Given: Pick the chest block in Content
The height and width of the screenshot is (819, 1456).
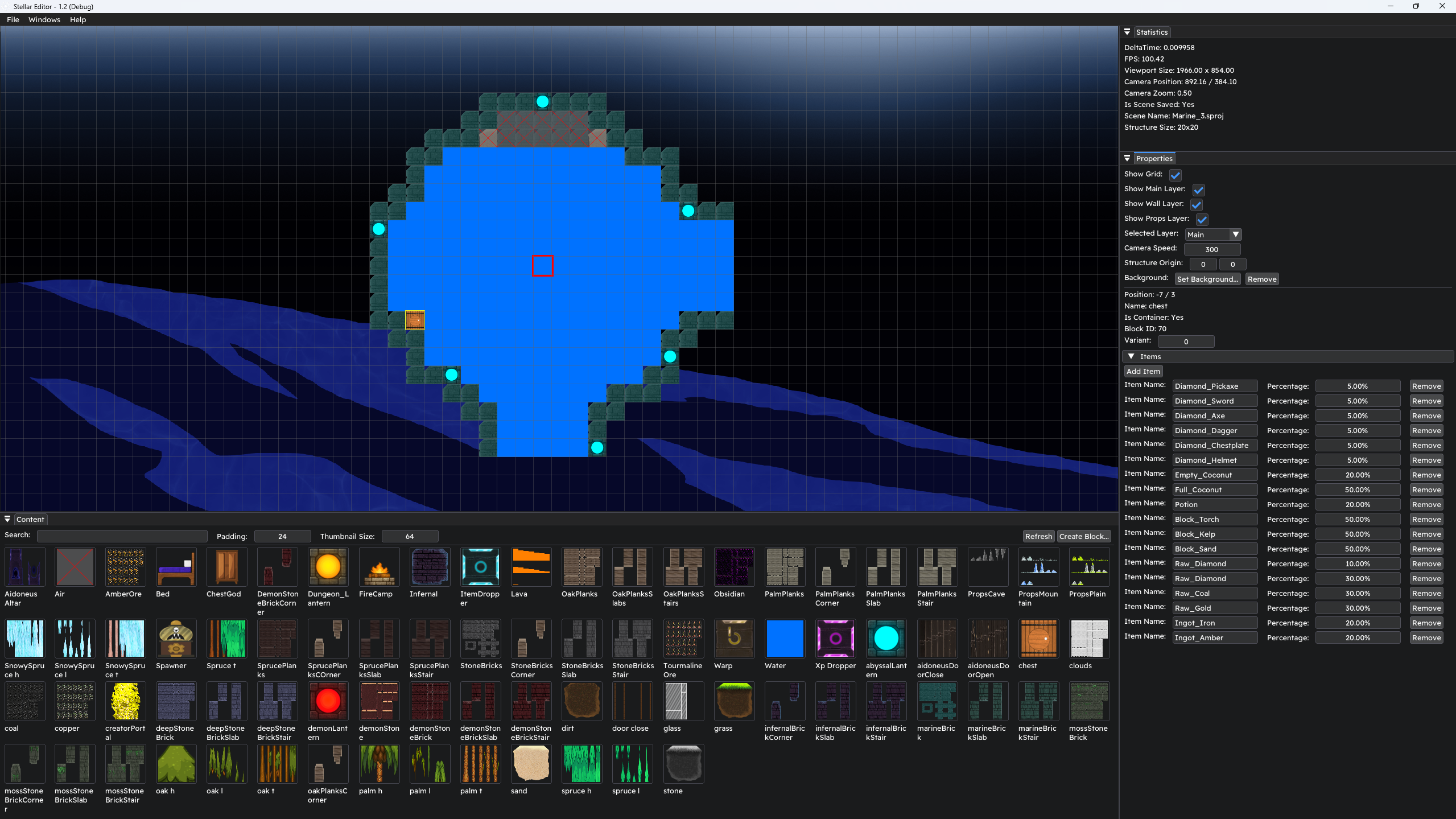Looking at the screenshot, I should [1038, 639].
